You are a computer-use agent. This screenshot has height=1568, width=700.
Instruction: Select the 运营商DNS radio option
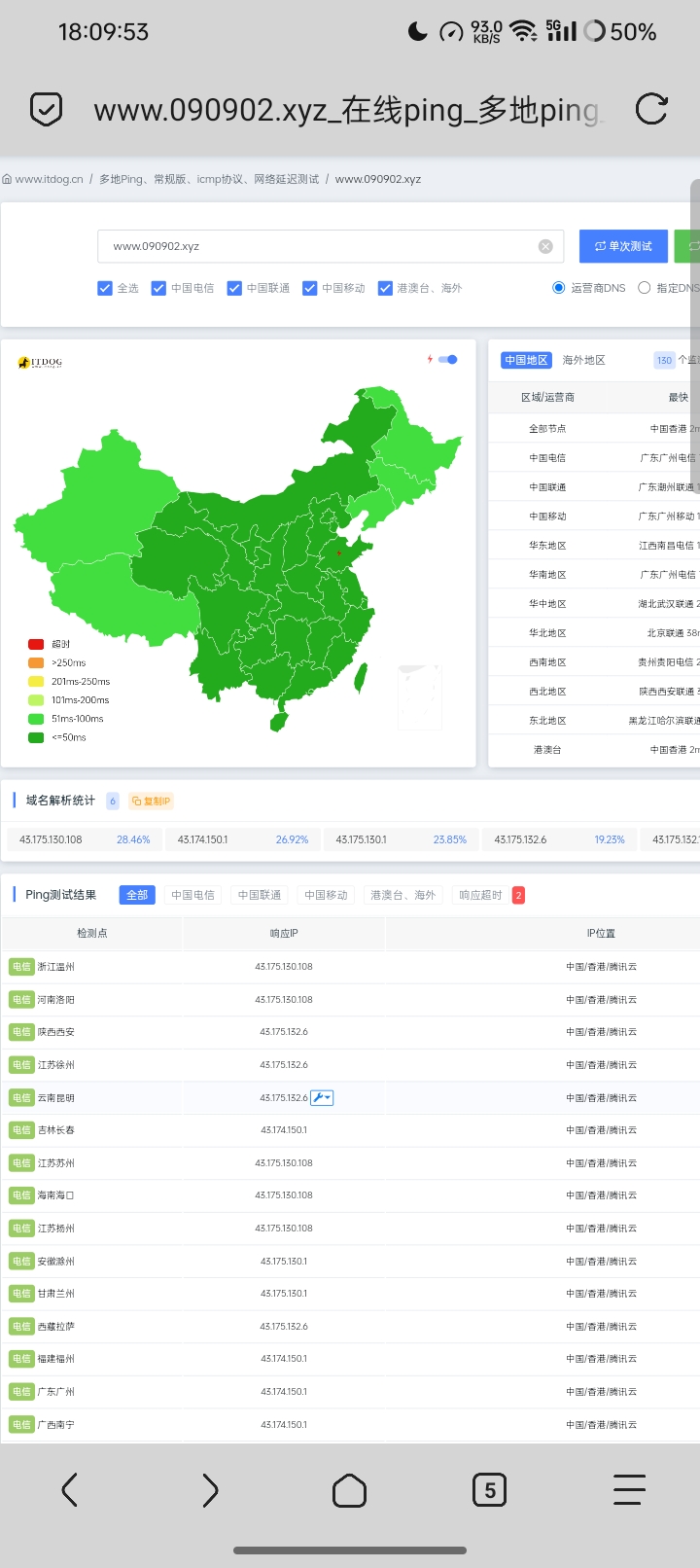coord(558,288)
